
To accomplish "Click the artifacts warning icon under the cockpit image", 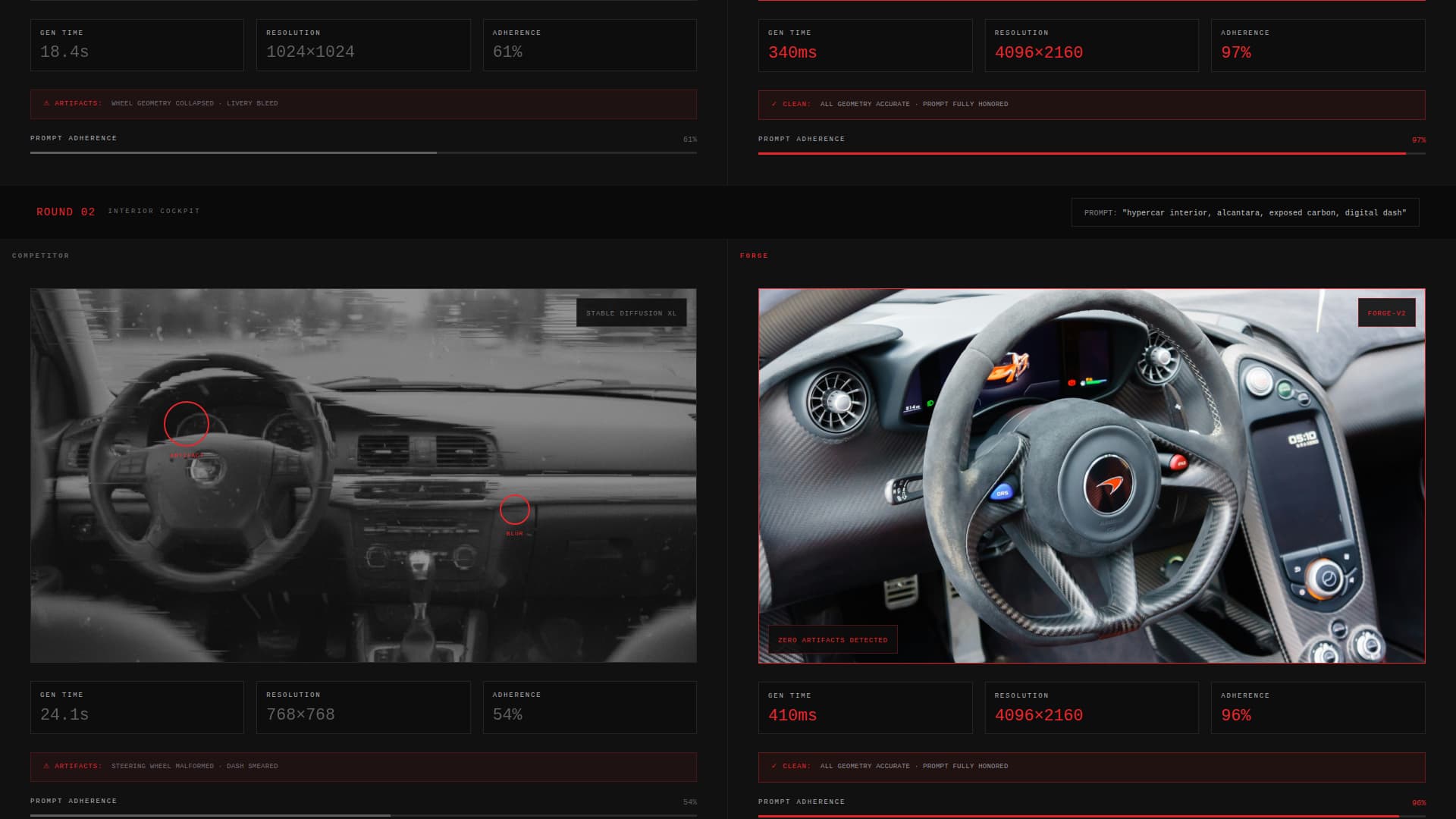I will 47,766.
